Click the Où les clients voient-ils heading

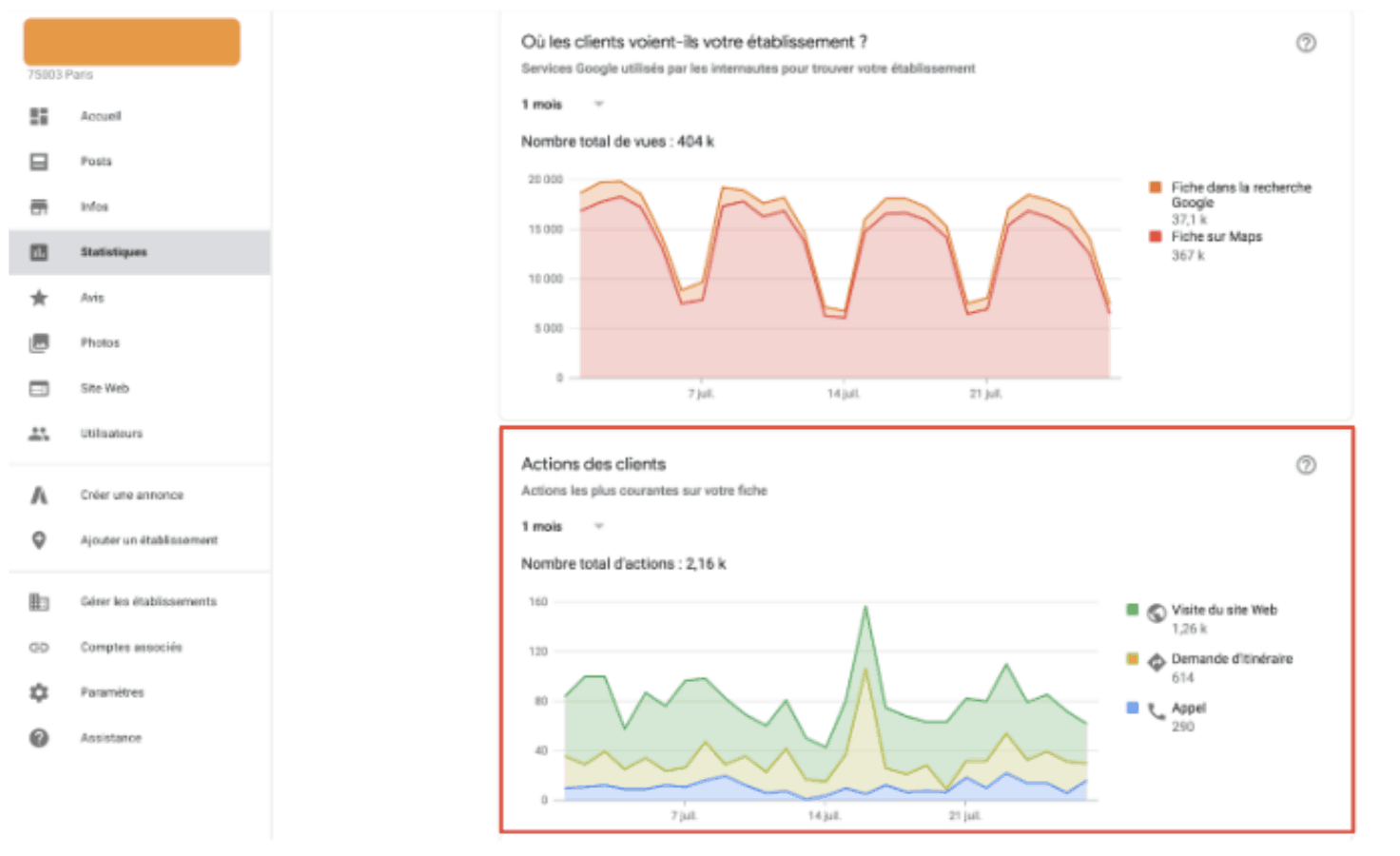[x=694, y=42]
